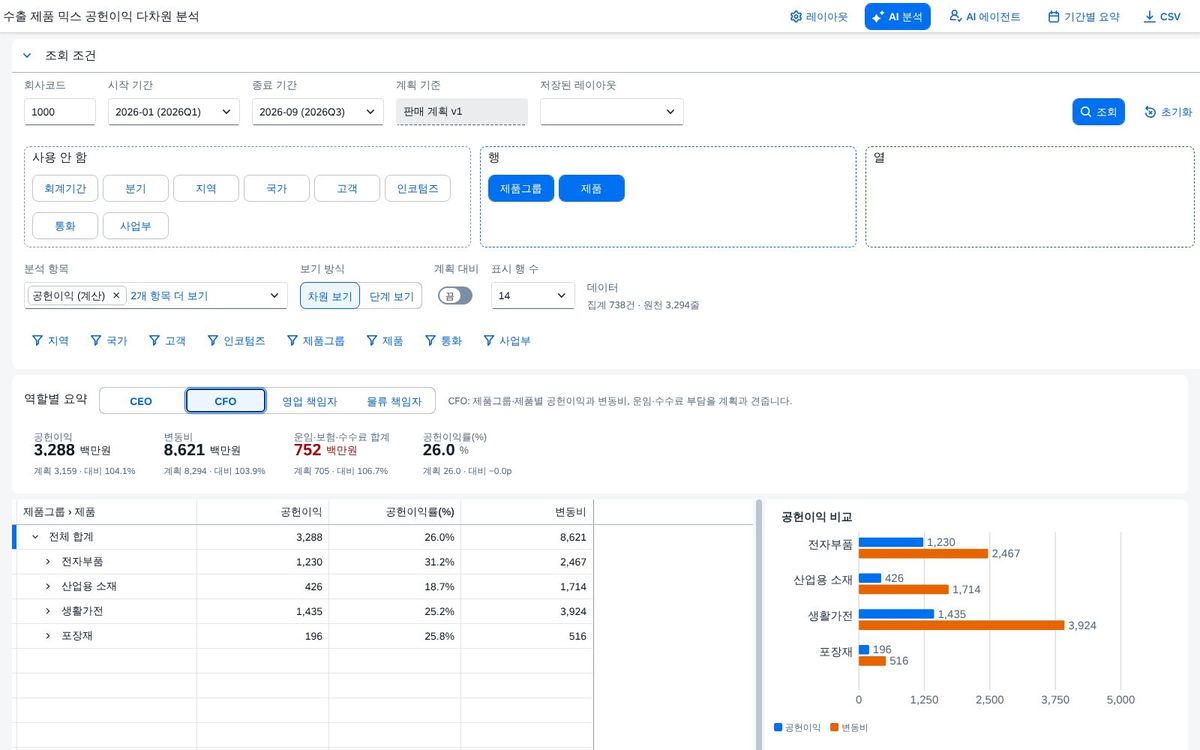The width and height of the screenshot is (1200, 750).
Task: Click the 공헌이익률(%) column header
Action: (394, 512)
